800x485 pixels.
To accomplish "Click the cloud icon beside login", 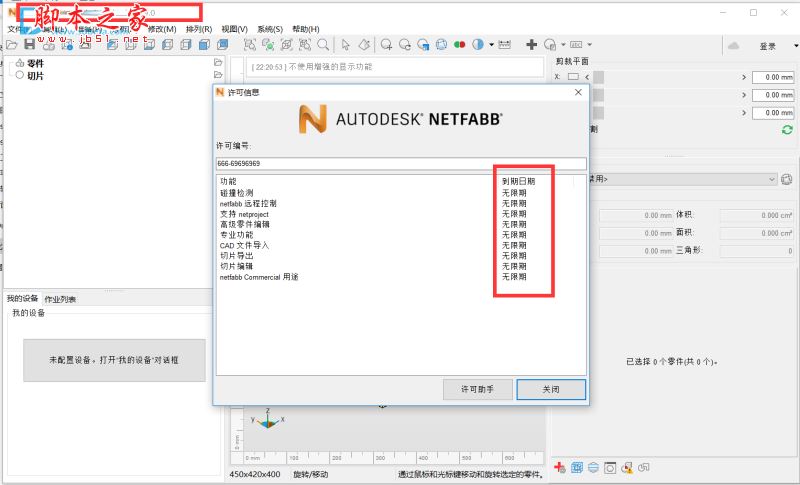I will 733,46.
